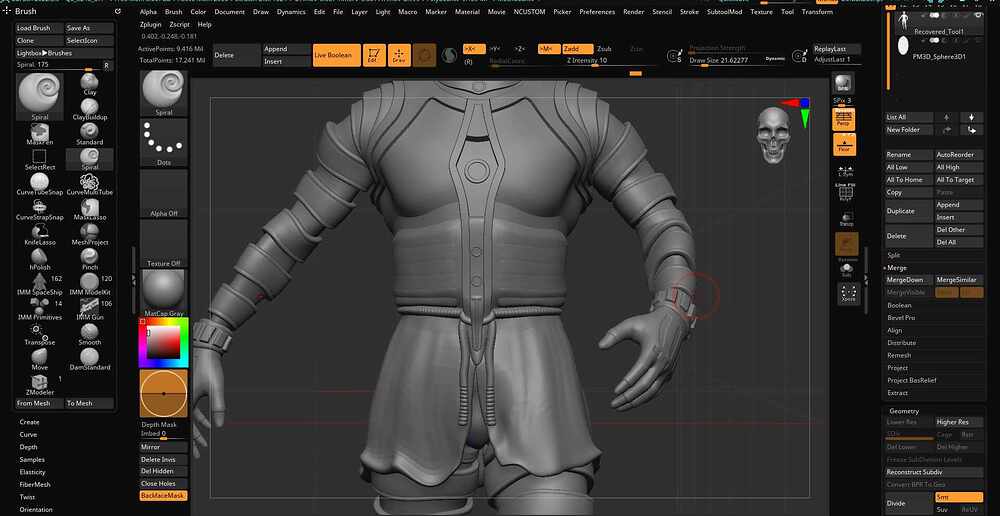Image resolution: width=1000 pixels, height=516 pixels.
Task: Pick a color in color picker square
Action: (x=165, y=343)
